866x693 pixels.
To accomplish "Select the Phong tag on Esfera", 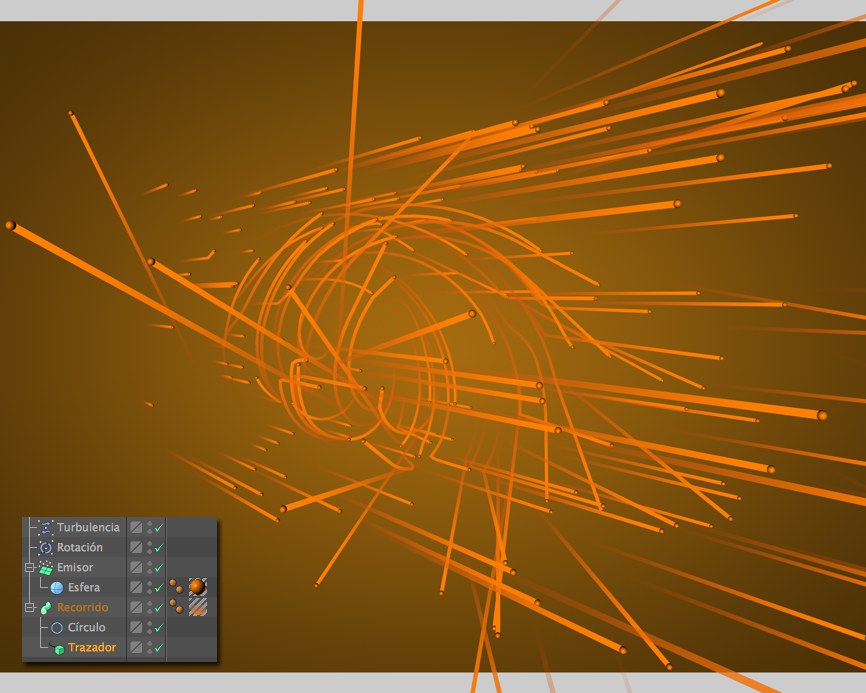I will 176,586.
